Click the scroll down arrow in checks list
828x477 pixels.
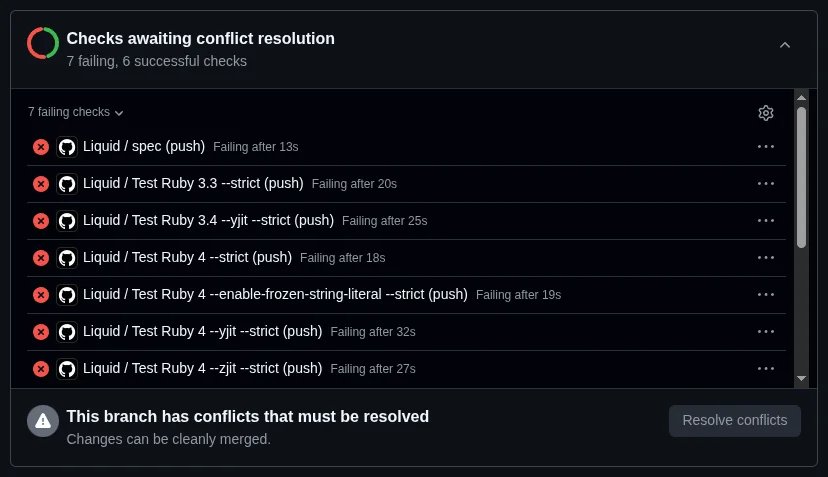pos(801,379)
